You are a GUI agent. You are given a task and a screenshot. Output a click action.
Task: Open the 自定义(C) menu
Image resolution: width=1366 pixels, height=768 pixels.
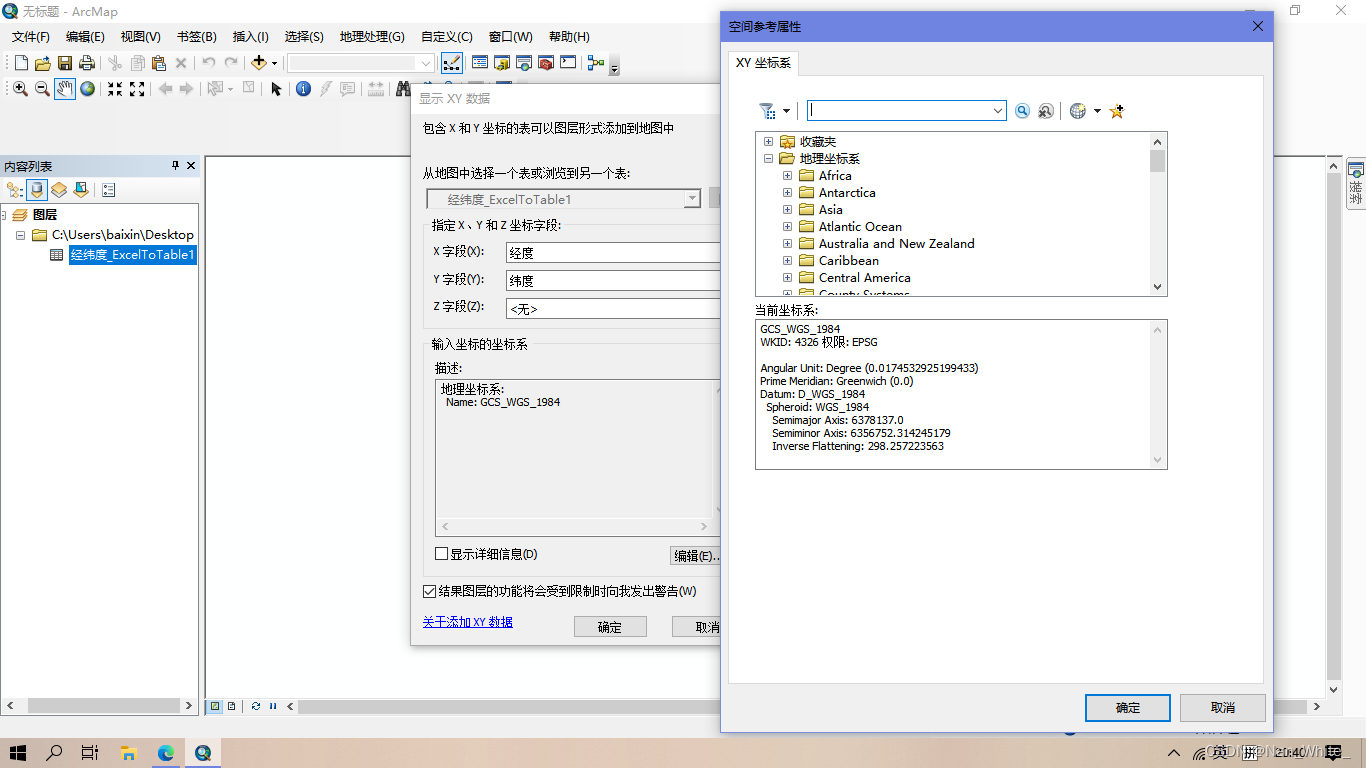tap(447, 37)
